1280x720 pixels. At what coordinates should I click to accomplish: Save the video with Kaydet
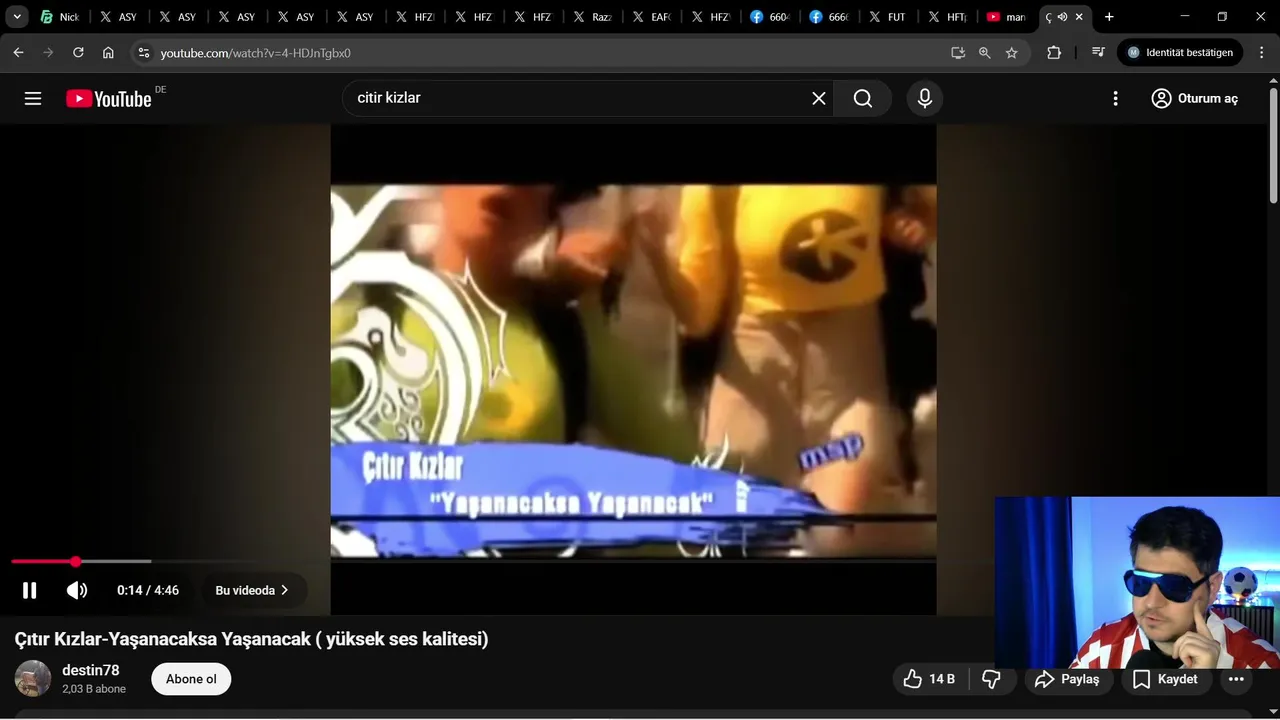tap(1165, 679)
